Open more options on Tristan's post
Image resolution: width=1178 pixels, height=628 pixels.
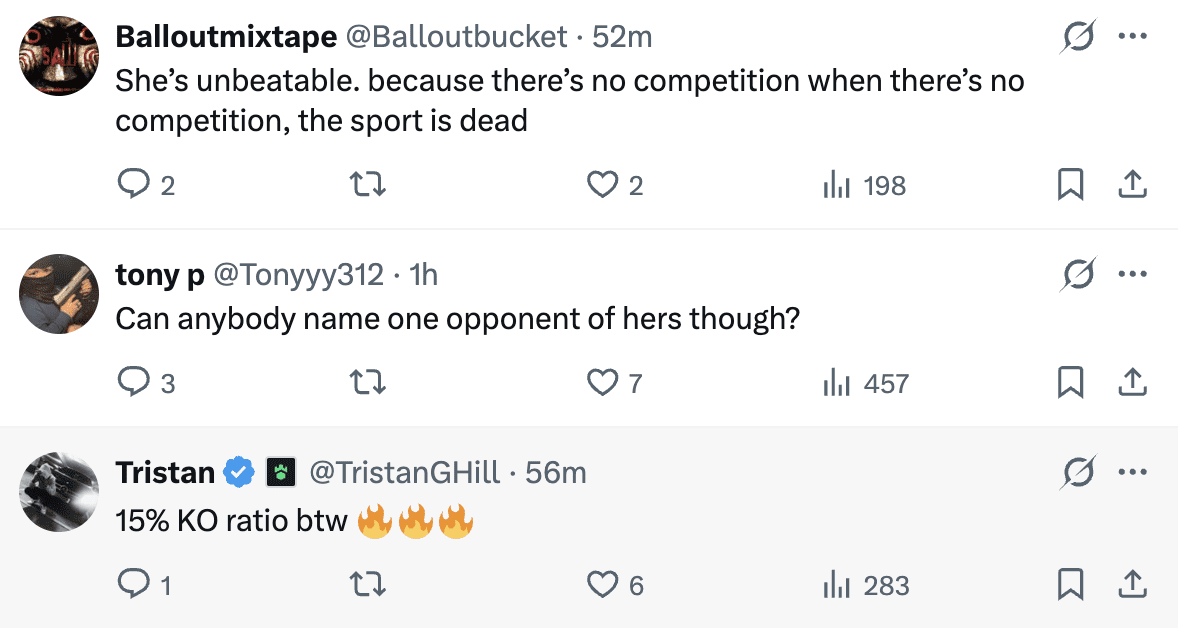point(1131,472)
